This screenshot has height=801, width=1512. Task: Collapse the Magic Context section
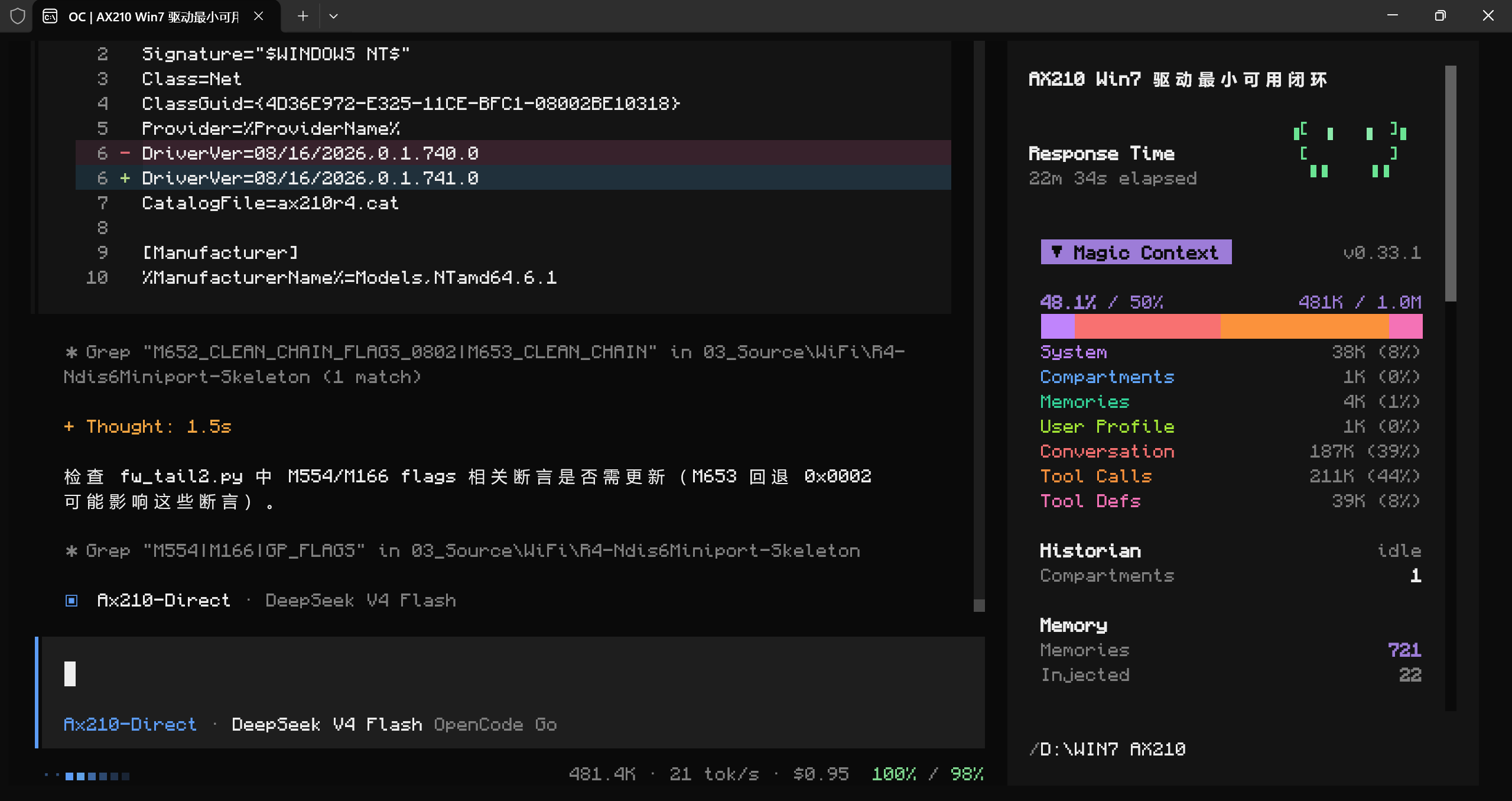click(x=1136, y=252)
